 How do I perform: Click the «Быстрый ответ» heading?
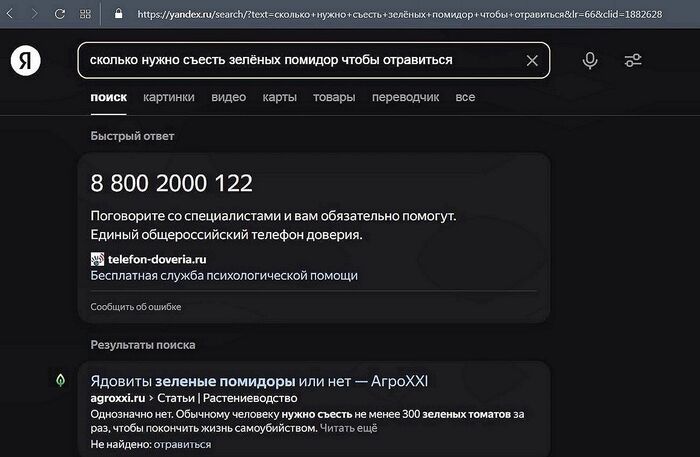click(x=132, y=136)
